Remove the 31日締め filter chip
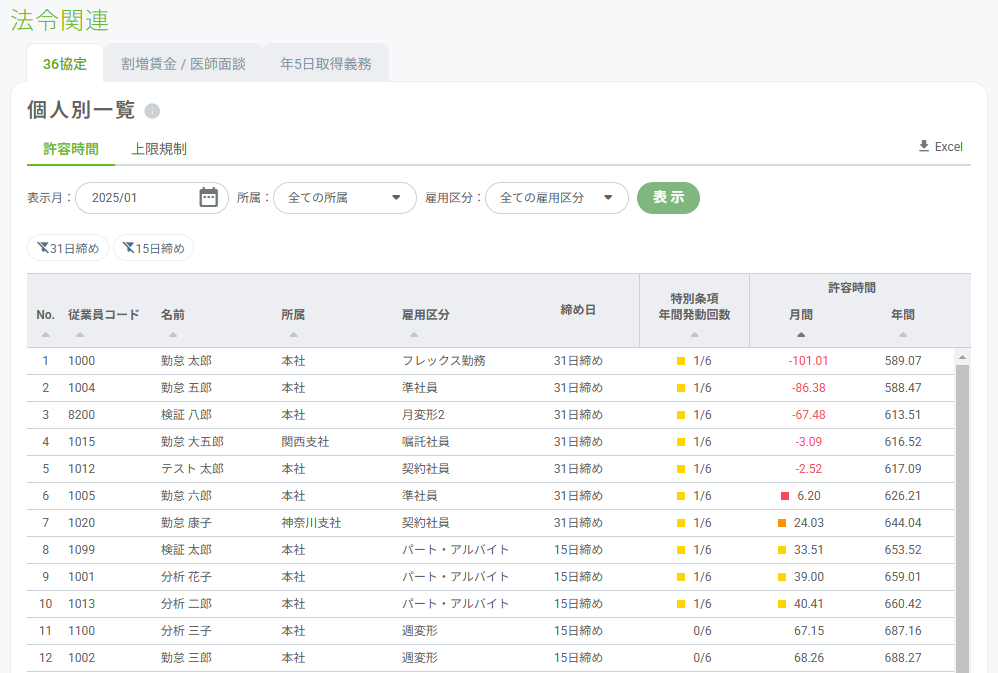The image size is (998, 673). tap(68, 248)
